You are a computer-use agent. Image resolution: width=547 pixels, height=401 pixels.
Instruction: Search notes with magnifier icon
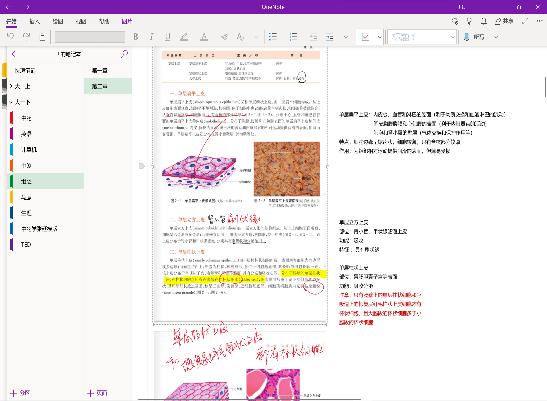[x=125, y=54]
